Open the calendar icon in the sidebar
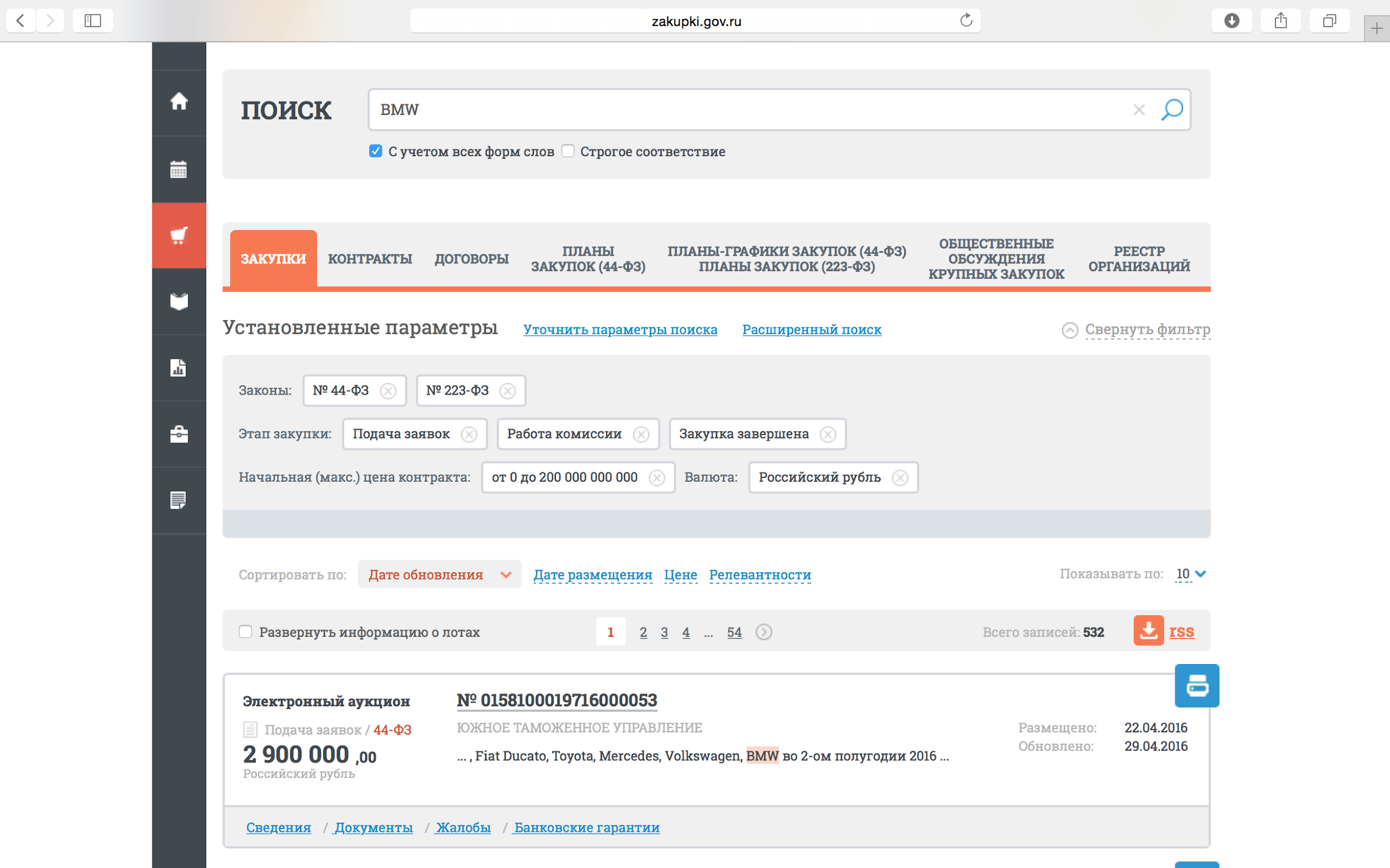 pyautogui.click(x=178, y=169)
